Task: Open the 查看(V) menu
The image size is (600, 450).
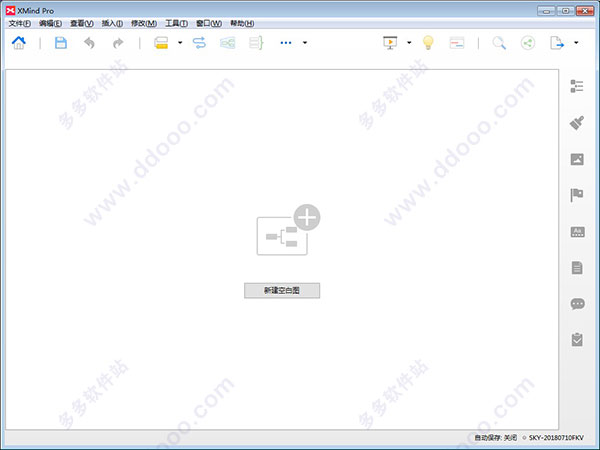Action: tap(82, 23)
